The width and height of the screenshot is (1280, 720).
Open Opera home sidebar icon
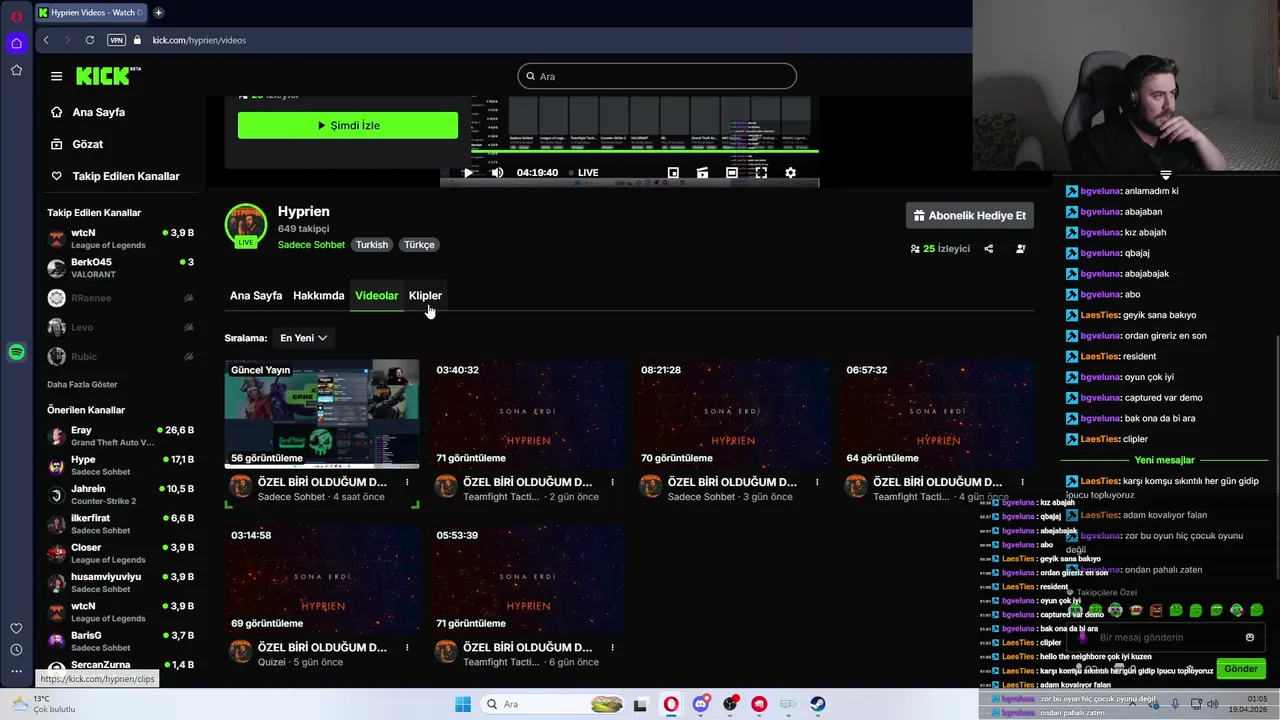point(16,43)
